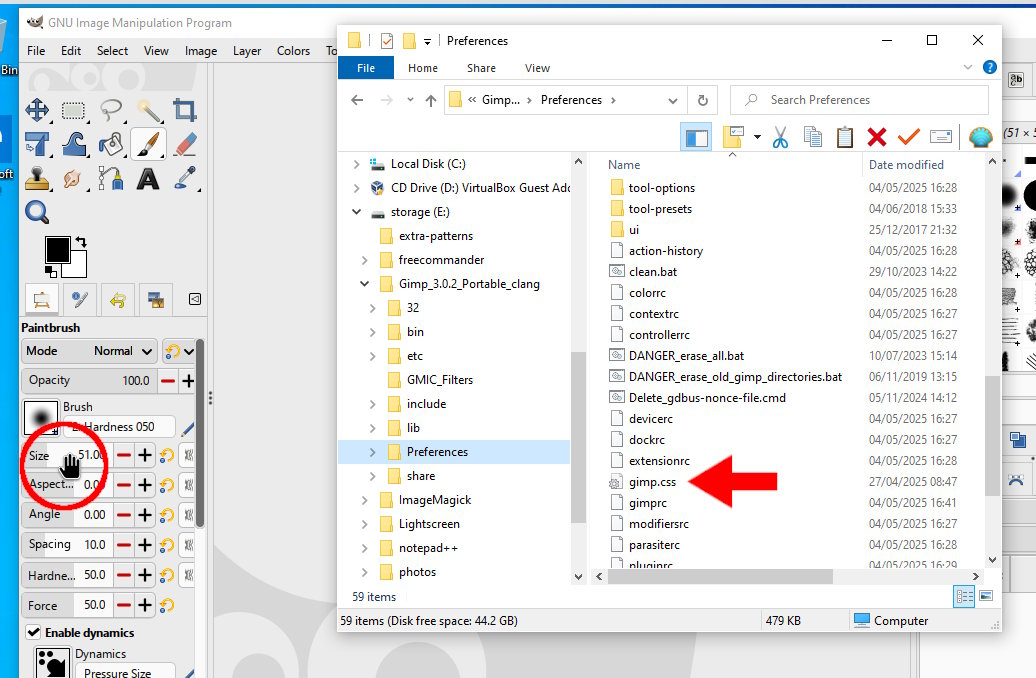Click the red X Delete toolbar icon
The height and width of the screenshot is (678, 1036).
[877, 137]
